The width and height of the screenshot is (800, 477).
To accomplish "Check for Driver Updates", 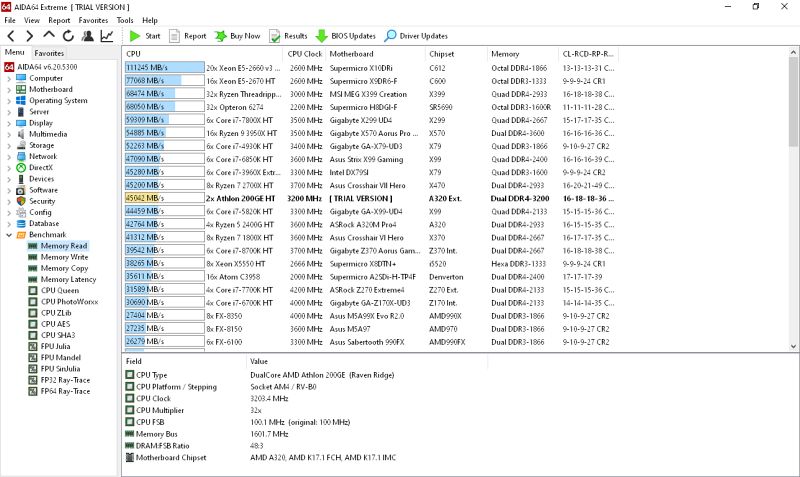I will click(416, 36).
